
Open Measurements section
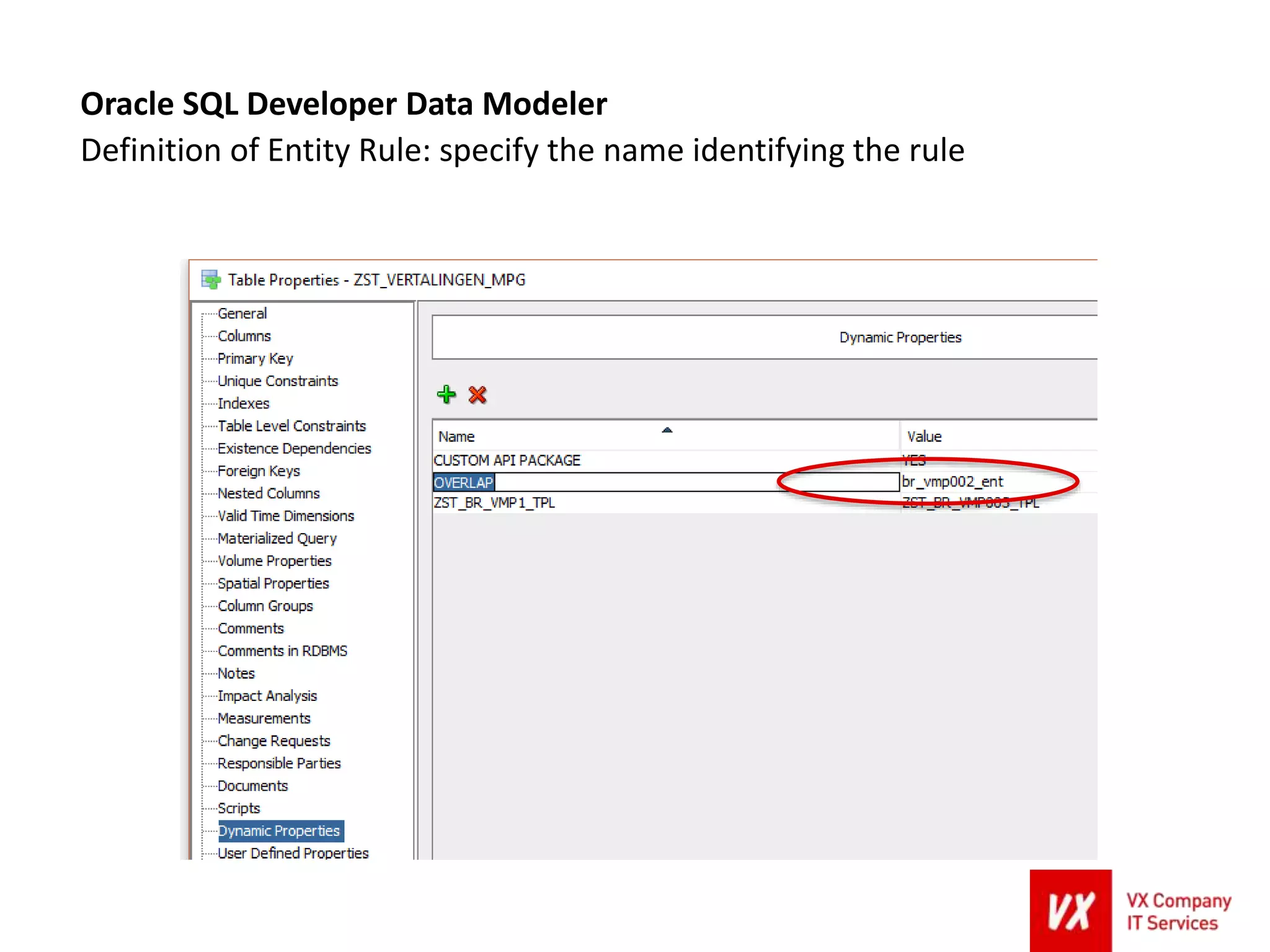coord(264,718)
